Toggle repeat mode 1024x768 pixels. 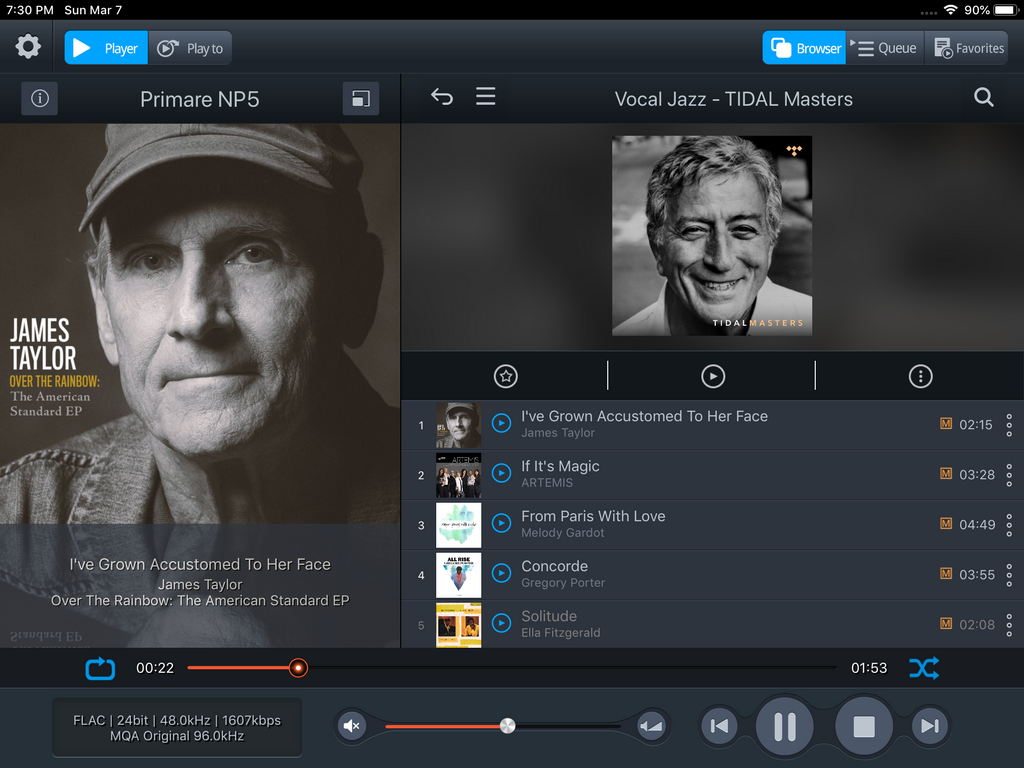(101, 668)
